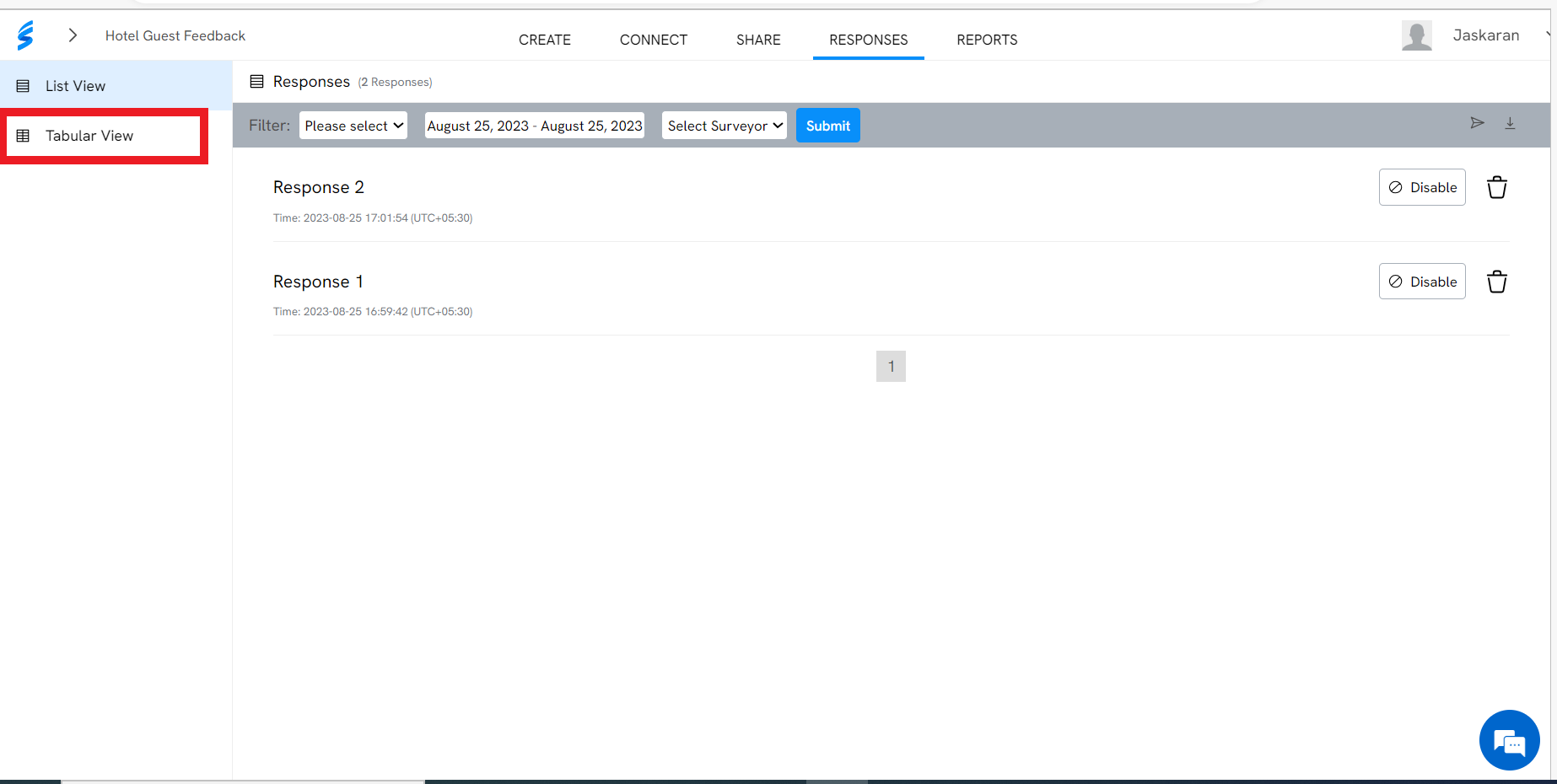The image size is (1557, 784).
Task: Click the breadcrumb chevron arrow icon
Action: 73,35
